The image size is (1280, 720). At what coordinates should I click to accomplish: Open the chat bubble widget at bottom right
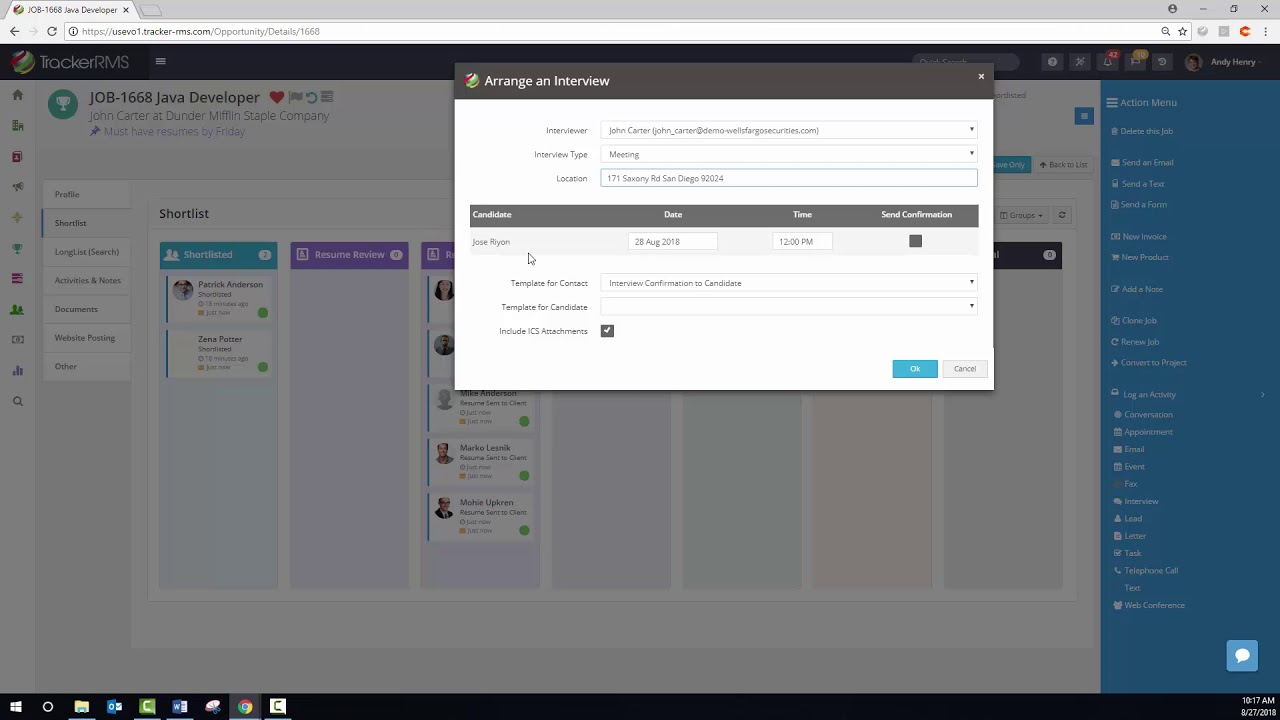point(1242,655)
